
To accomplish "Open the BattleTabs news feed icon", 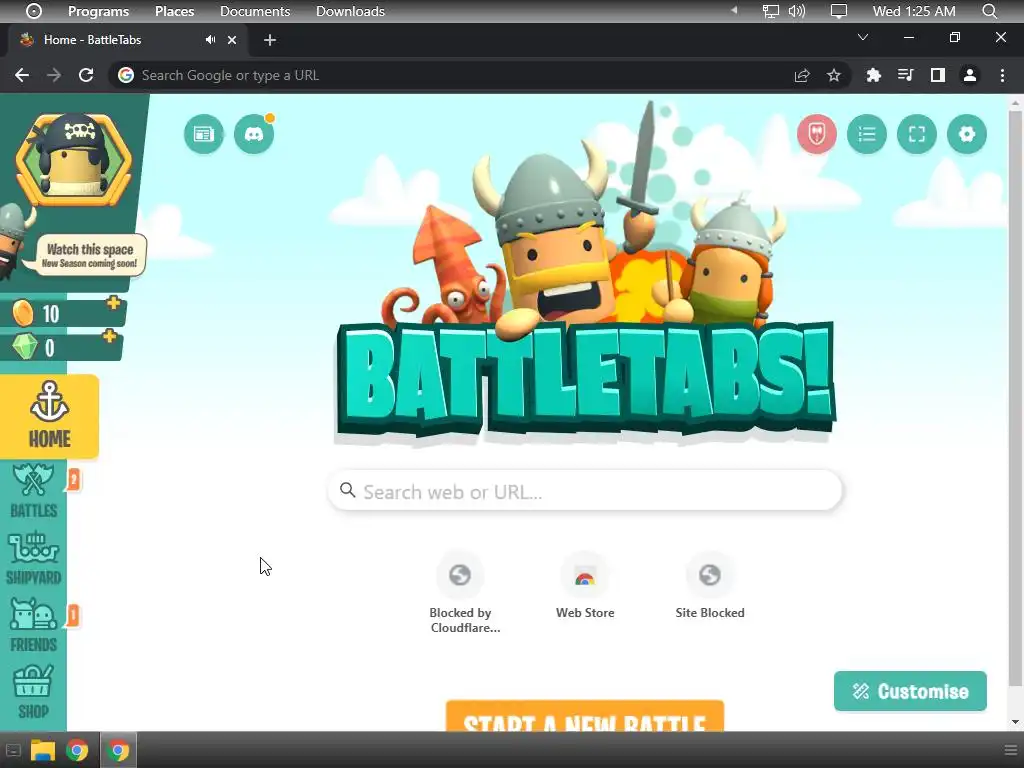I will click(x=204, y=135).
